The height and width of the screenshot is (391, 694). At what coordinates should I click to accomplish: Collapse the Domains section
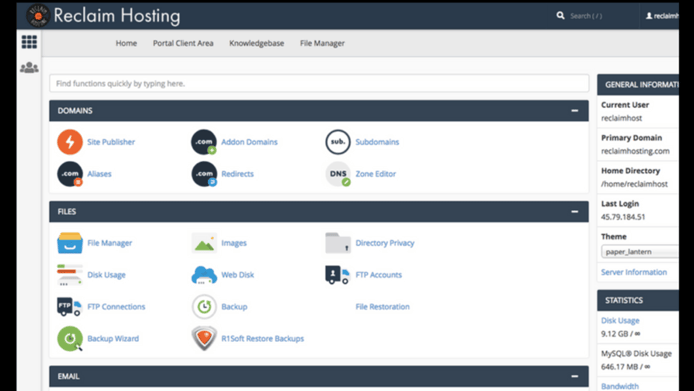pos(574,111)
